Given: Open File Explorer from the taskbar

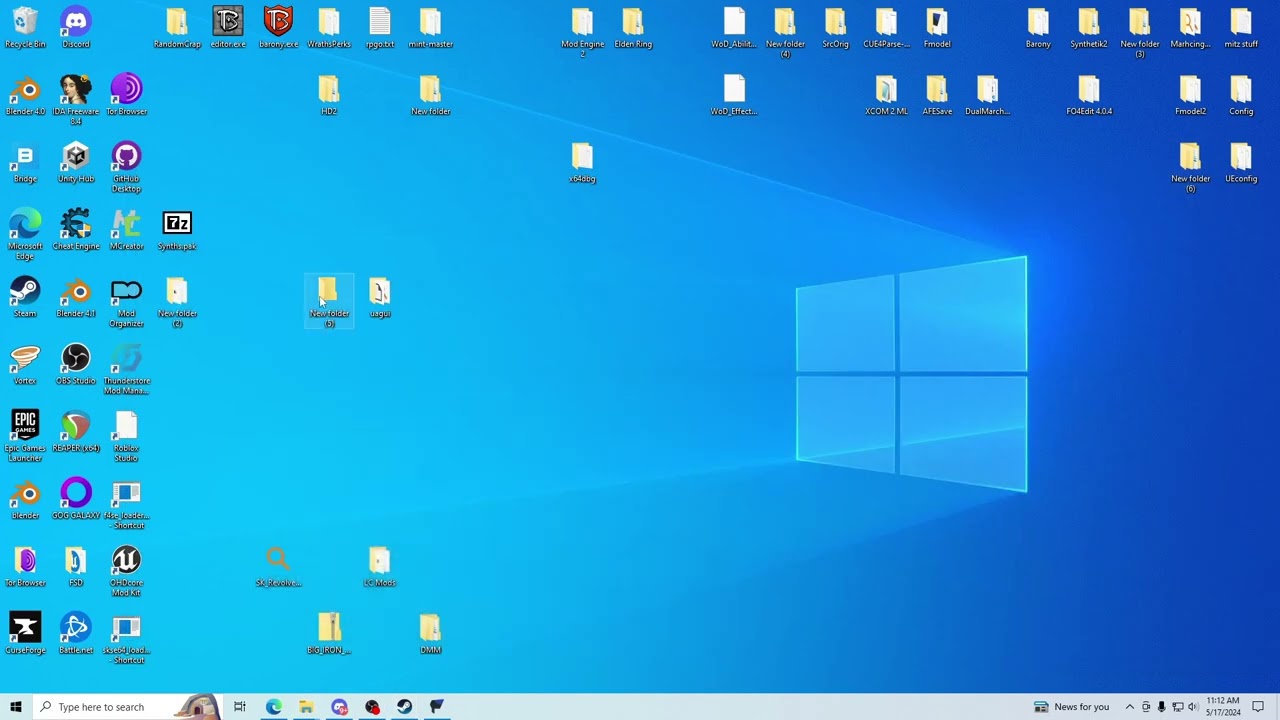Looking at the screenshot, I should pyautogui.click(x=306, y=707).
